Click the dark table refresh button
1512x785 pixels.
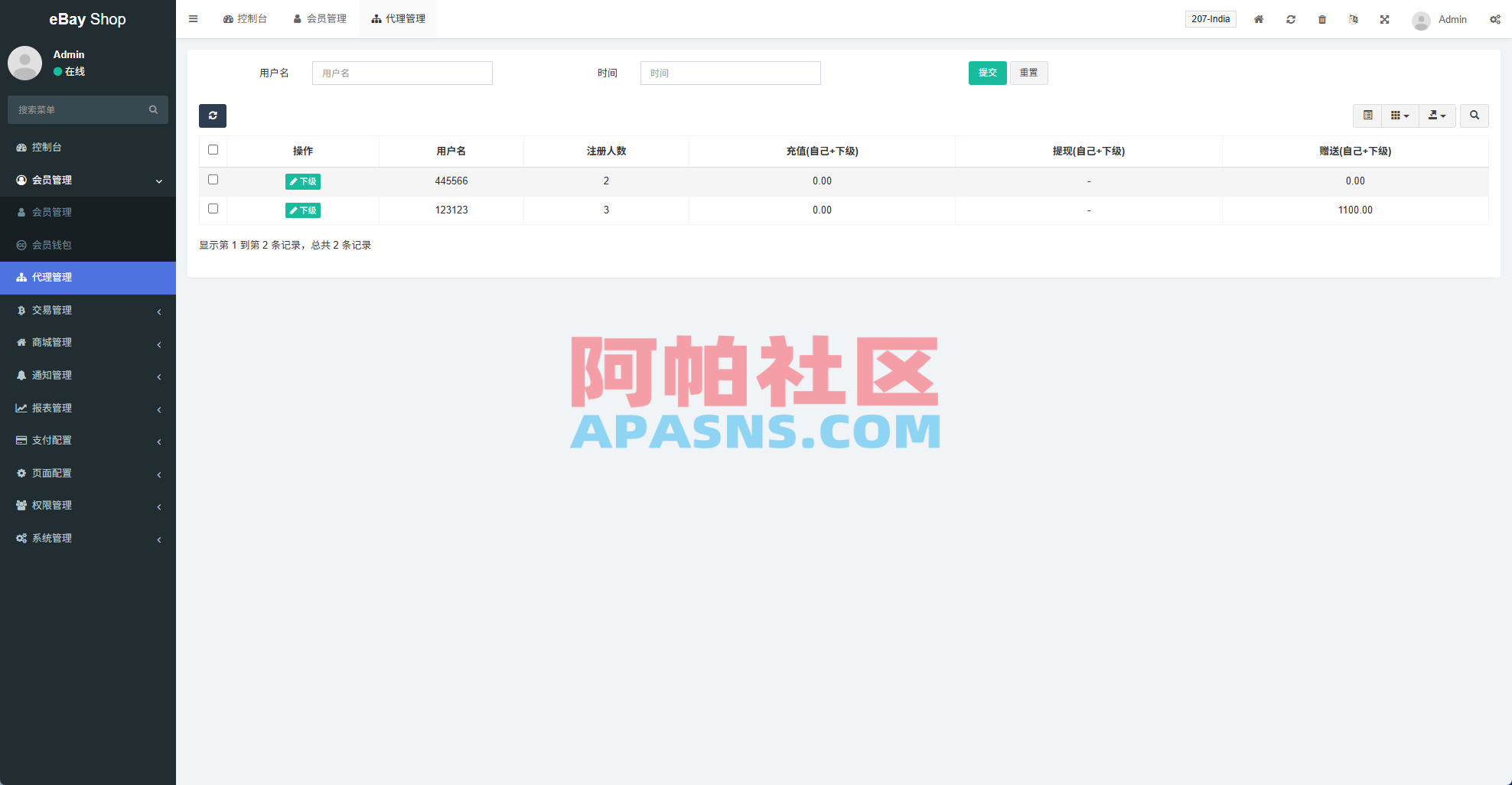click(x=213, y=116)
